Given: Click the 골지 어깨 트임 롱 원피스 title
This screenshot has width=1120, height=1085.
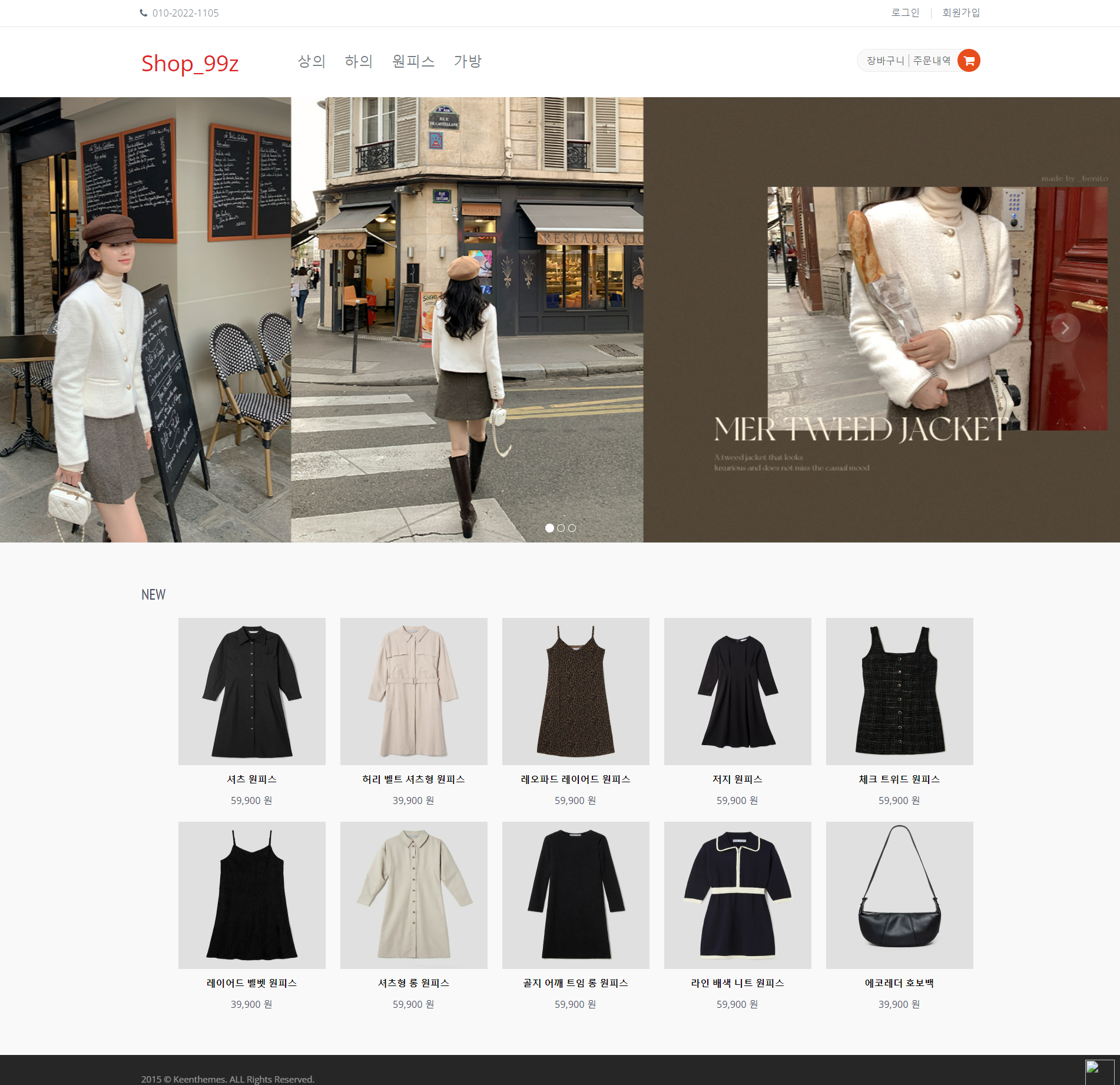Looking at the screenshot, I should point(576,983).
